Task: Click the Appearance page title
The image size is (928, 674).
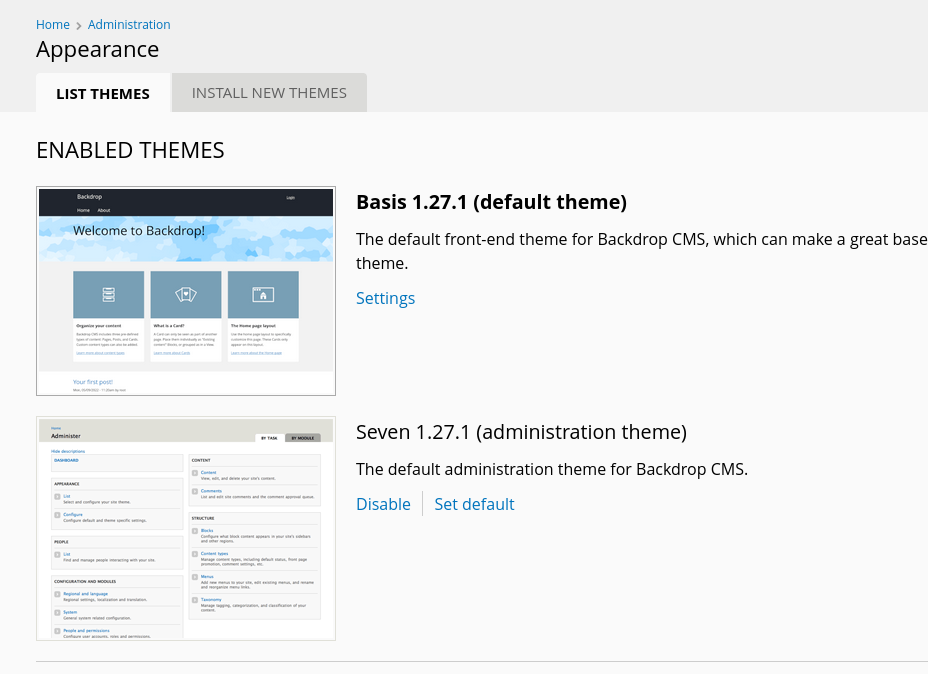Action: tap(97, 49)
